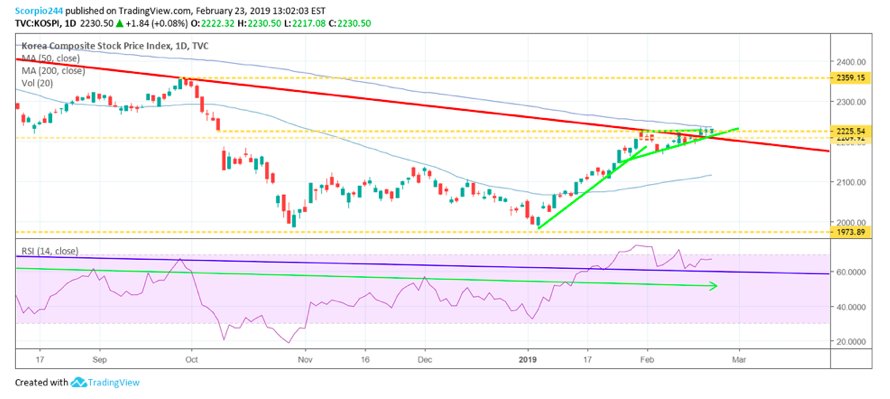The width and height of the screenshot is (890, 399).
Task: Click the Nov date axis label
Action: (305, 359)
